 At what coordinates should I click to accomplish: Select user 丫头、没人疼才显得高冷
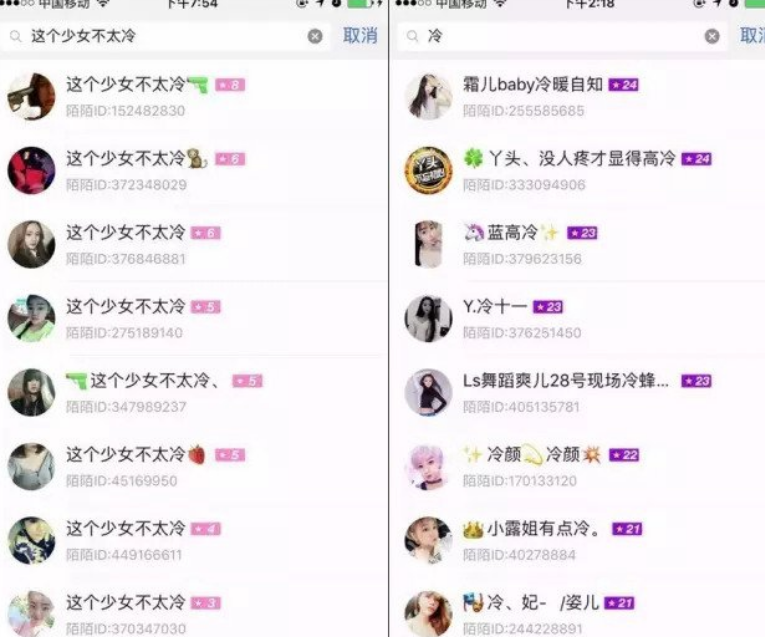(x=579, y=171)
